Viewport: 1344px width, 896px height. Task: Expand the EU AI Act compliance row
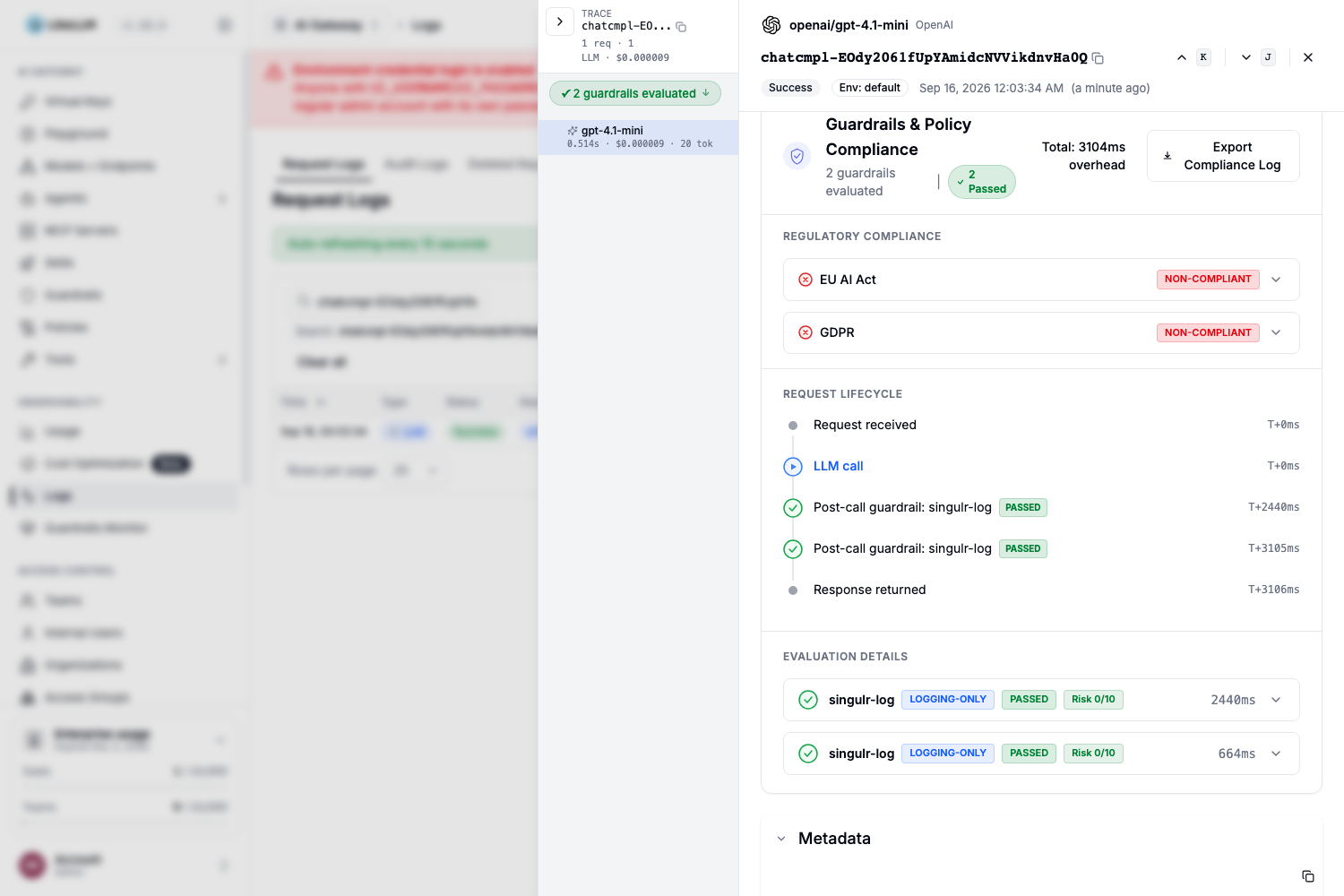1041,280
